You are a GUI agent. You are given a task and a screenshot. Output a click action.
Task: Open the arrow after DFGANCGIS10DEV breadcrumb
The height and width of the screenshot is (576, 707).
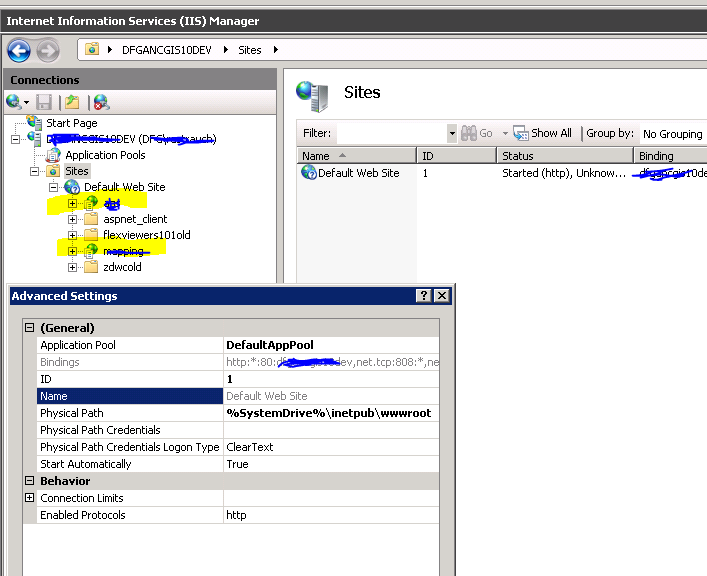point(225,50)
